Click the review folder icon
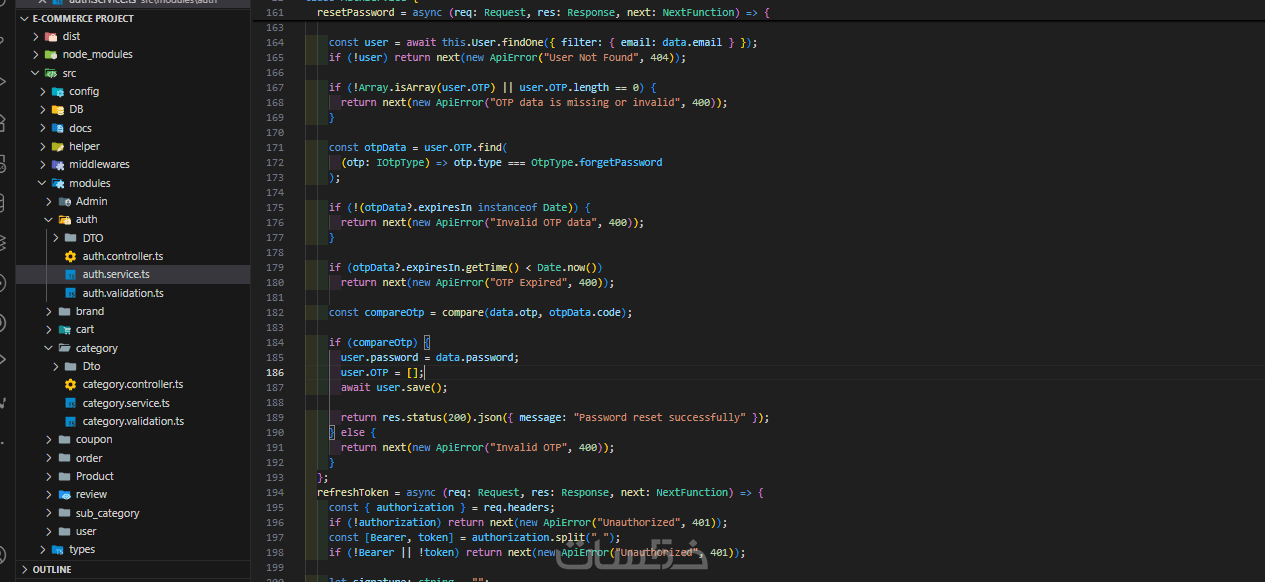Screen dimensions: 1265x582 (x=64, y=494)
